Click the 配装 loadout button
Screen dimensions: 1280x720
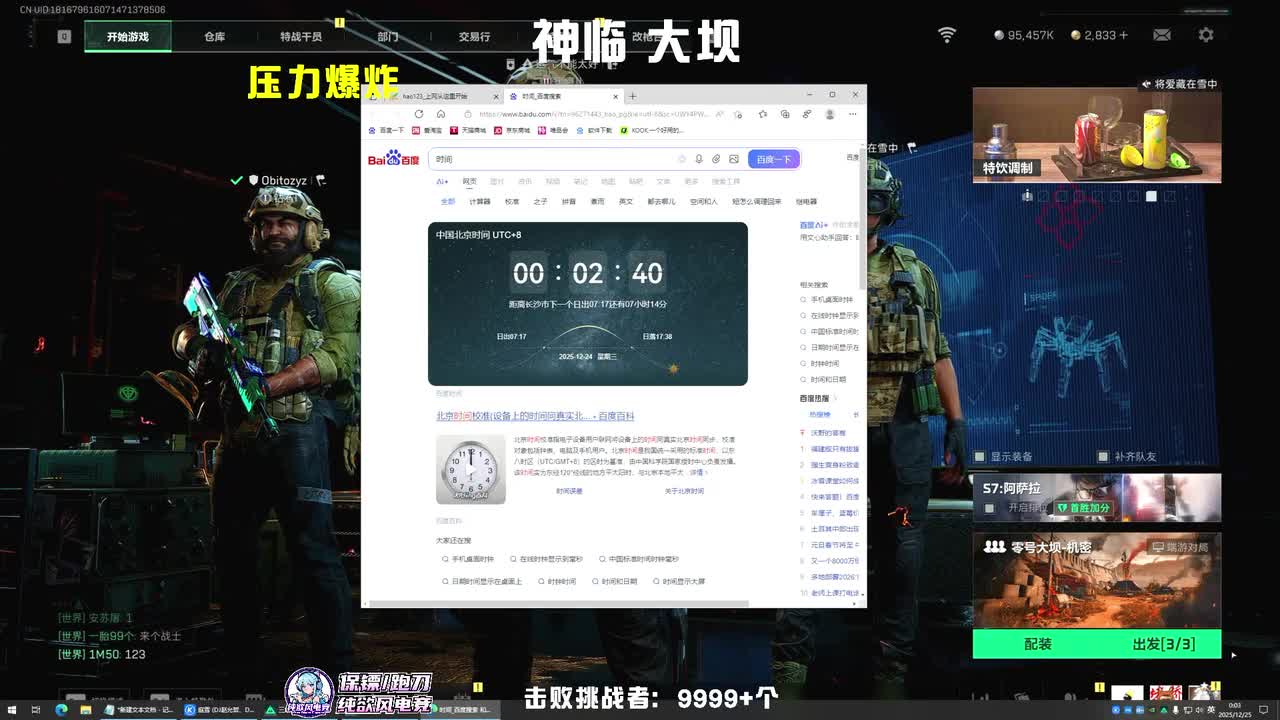pos(1038,644)
